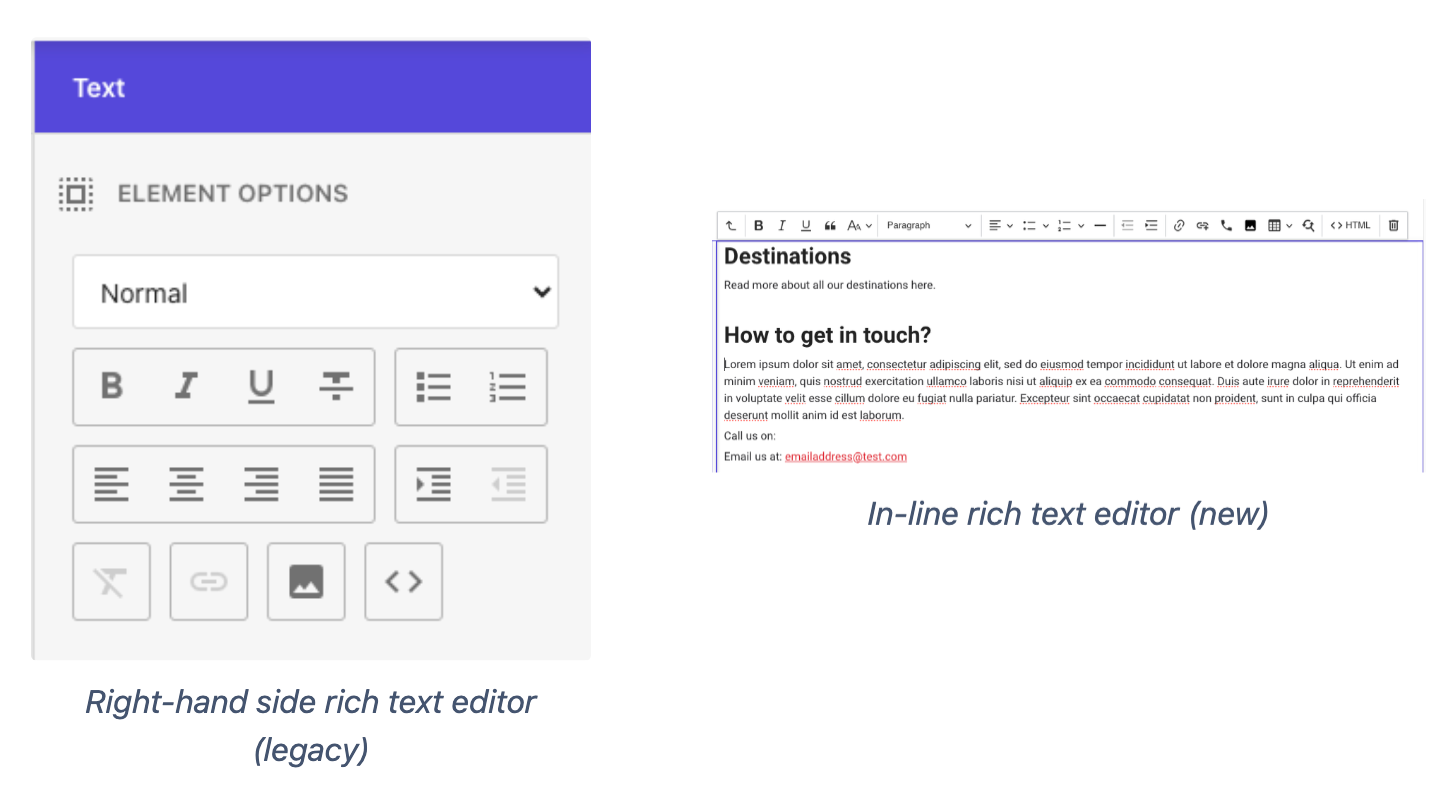Align text left in legacy editor panel
The width and height of the screenshot is (1450, 788).
tap(111, 484)
